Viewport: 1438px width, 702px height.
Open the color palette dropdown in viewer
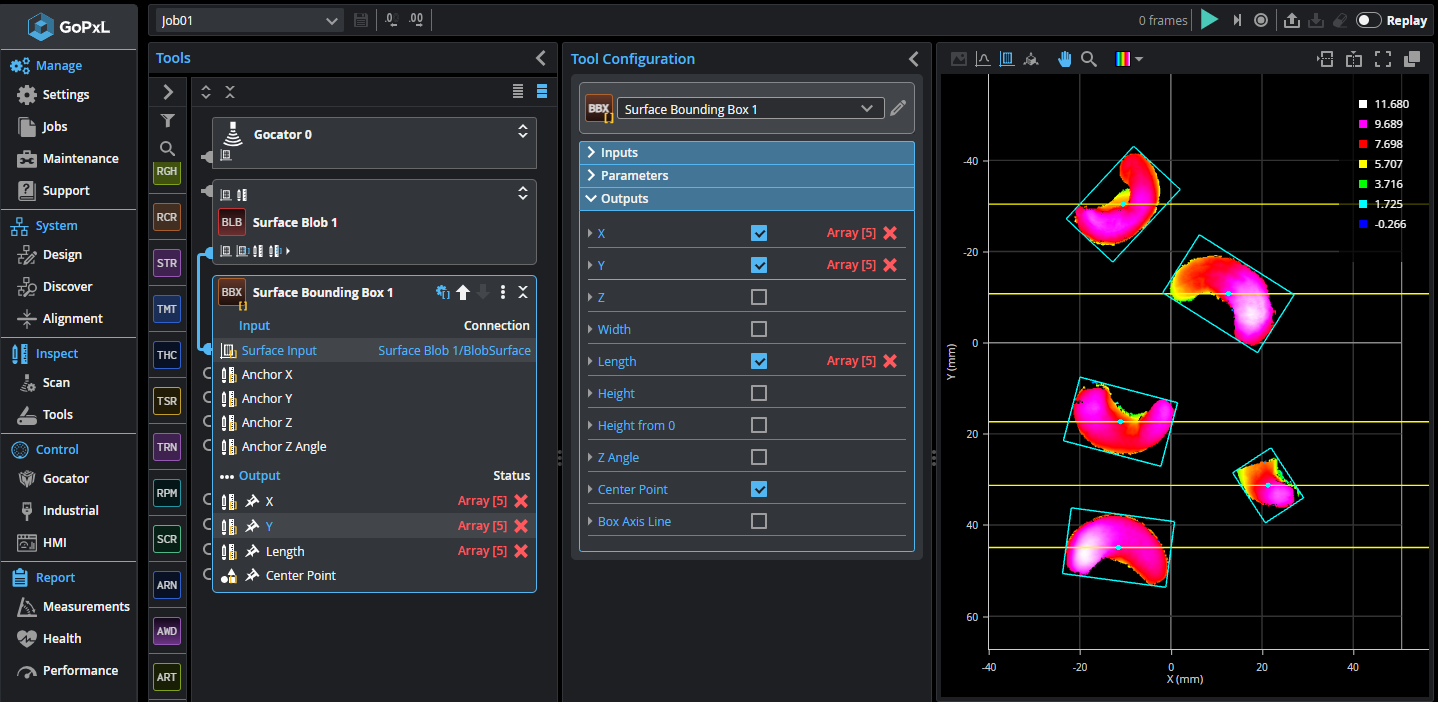coord(1129,59)
